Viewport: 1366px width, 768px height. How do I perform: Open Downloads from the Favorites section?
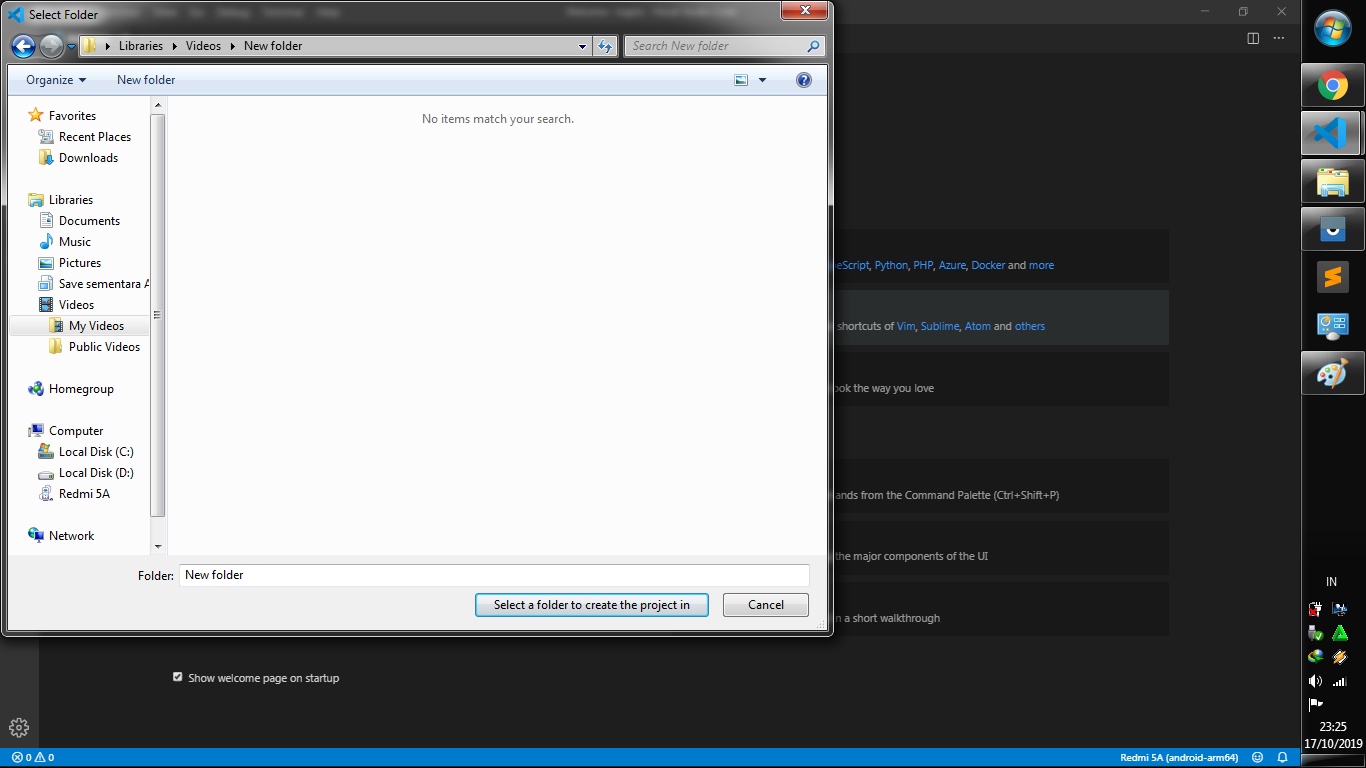click(88, 157)
